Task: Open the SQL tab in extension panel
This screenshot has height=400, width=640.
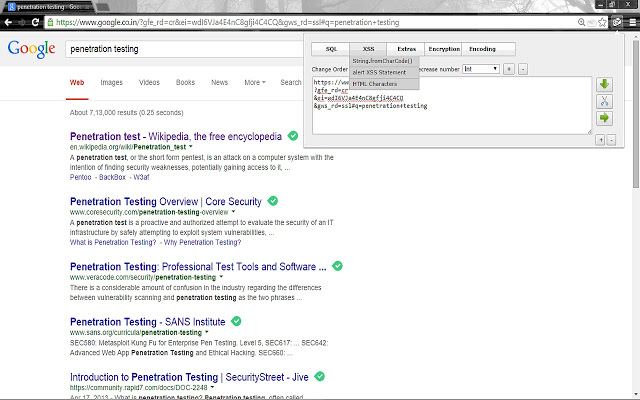Action: click(x=331, y=49)
